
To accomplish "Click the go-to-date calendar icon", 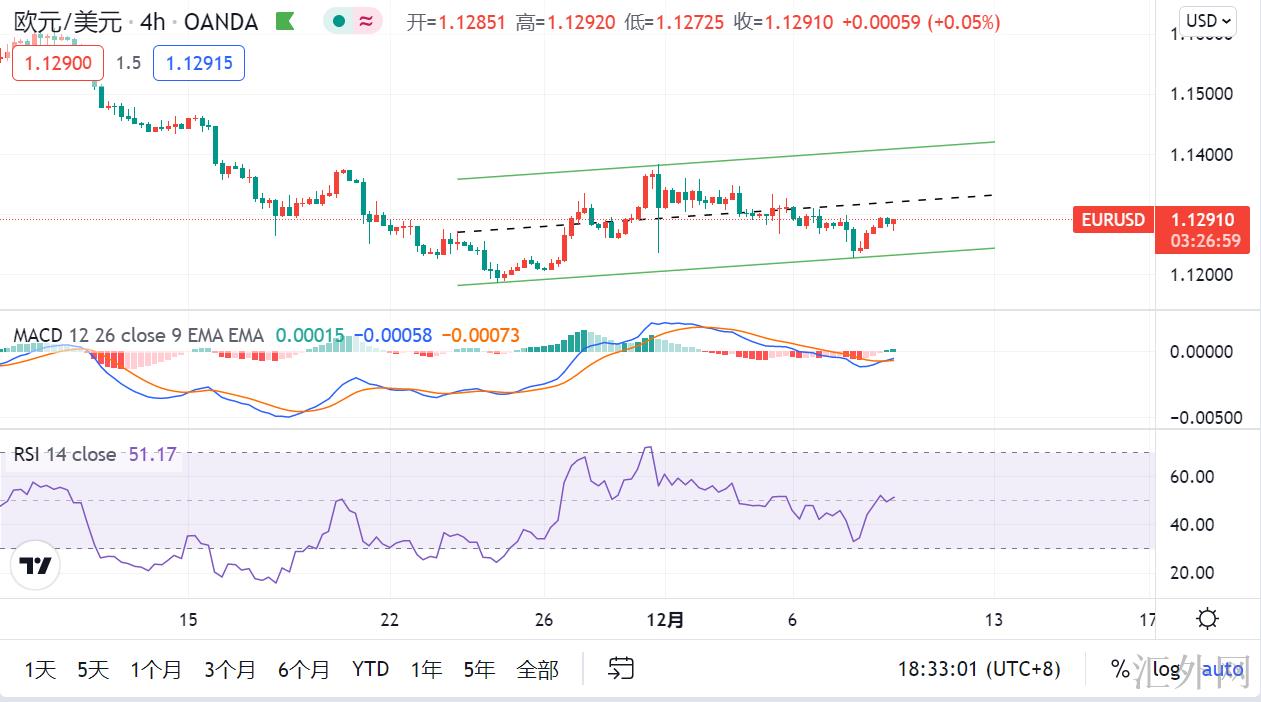I will pos(621,668).
